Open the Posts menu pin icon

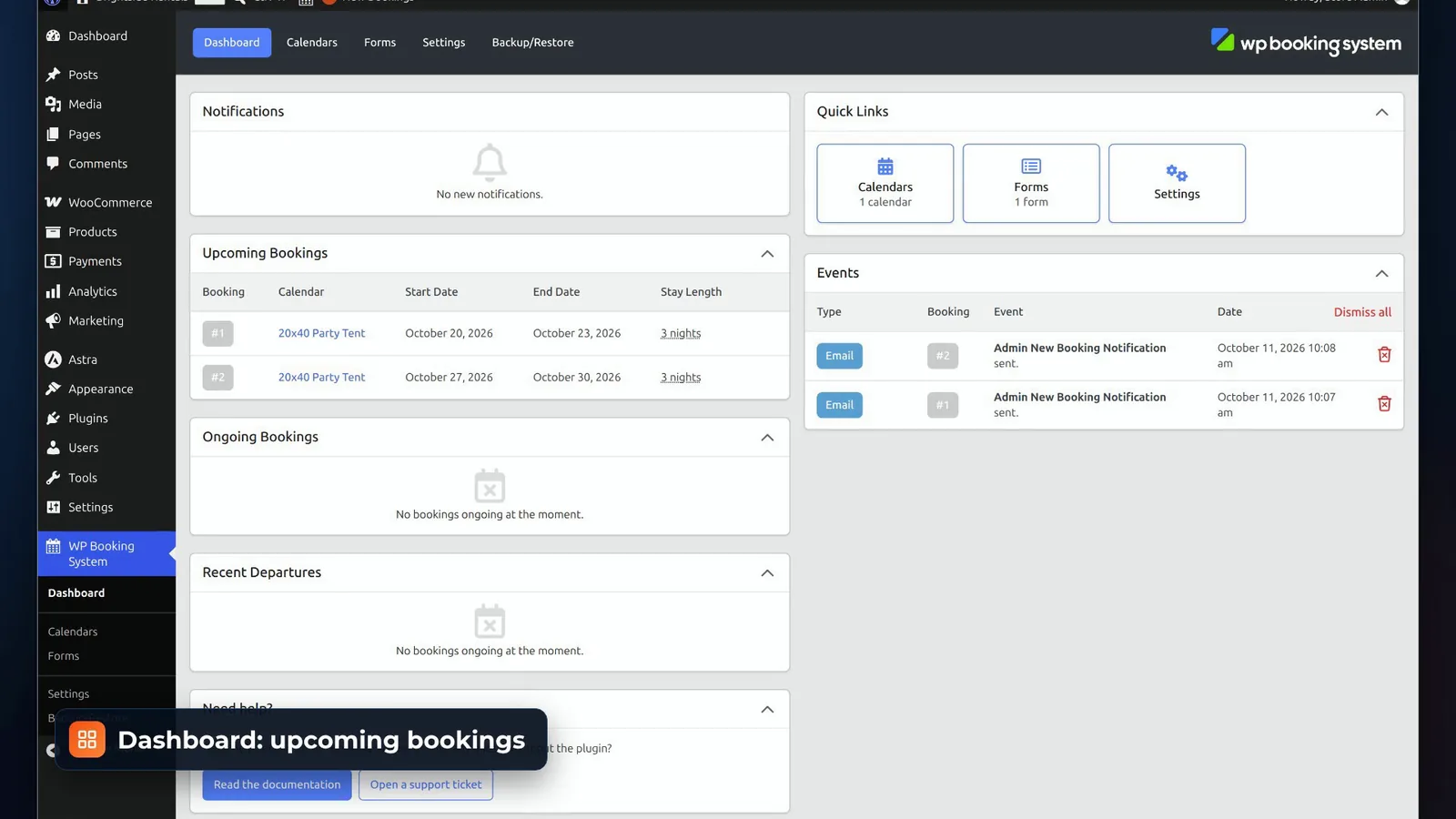tap(53, 75)
